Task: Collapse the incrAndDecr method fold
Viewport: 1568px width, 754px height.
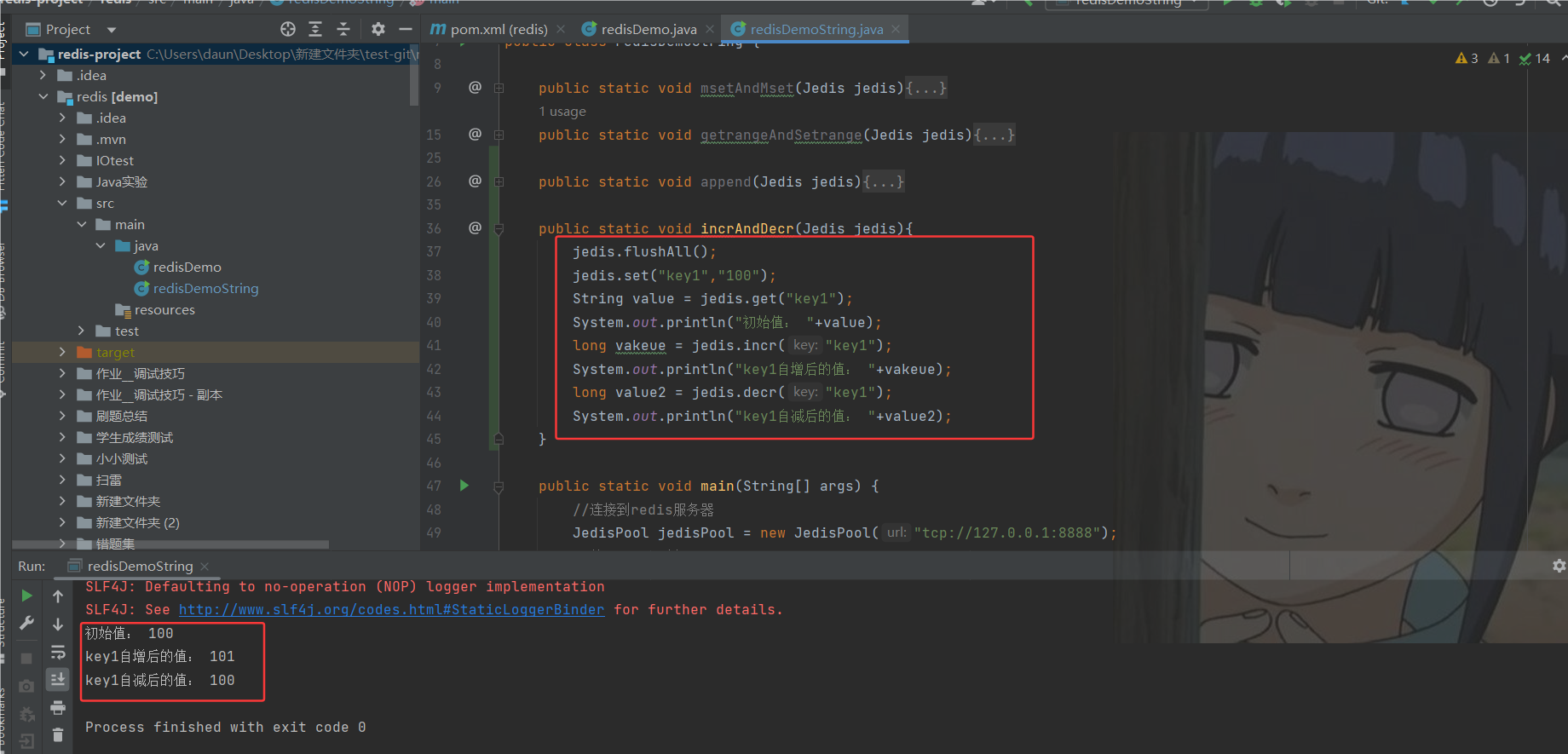Action: pos(499,228)
